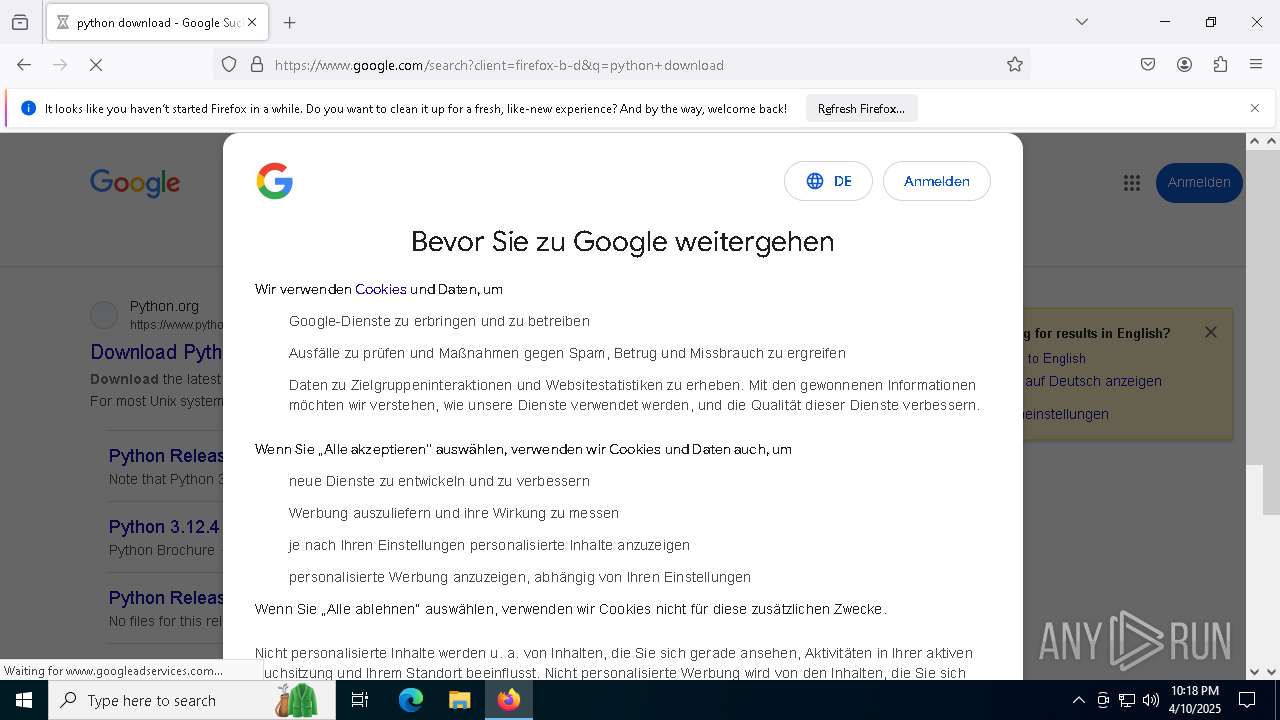Screen dimensions: 1280x720
Task: Click the network tray icon
Action: coord(1127,700)
